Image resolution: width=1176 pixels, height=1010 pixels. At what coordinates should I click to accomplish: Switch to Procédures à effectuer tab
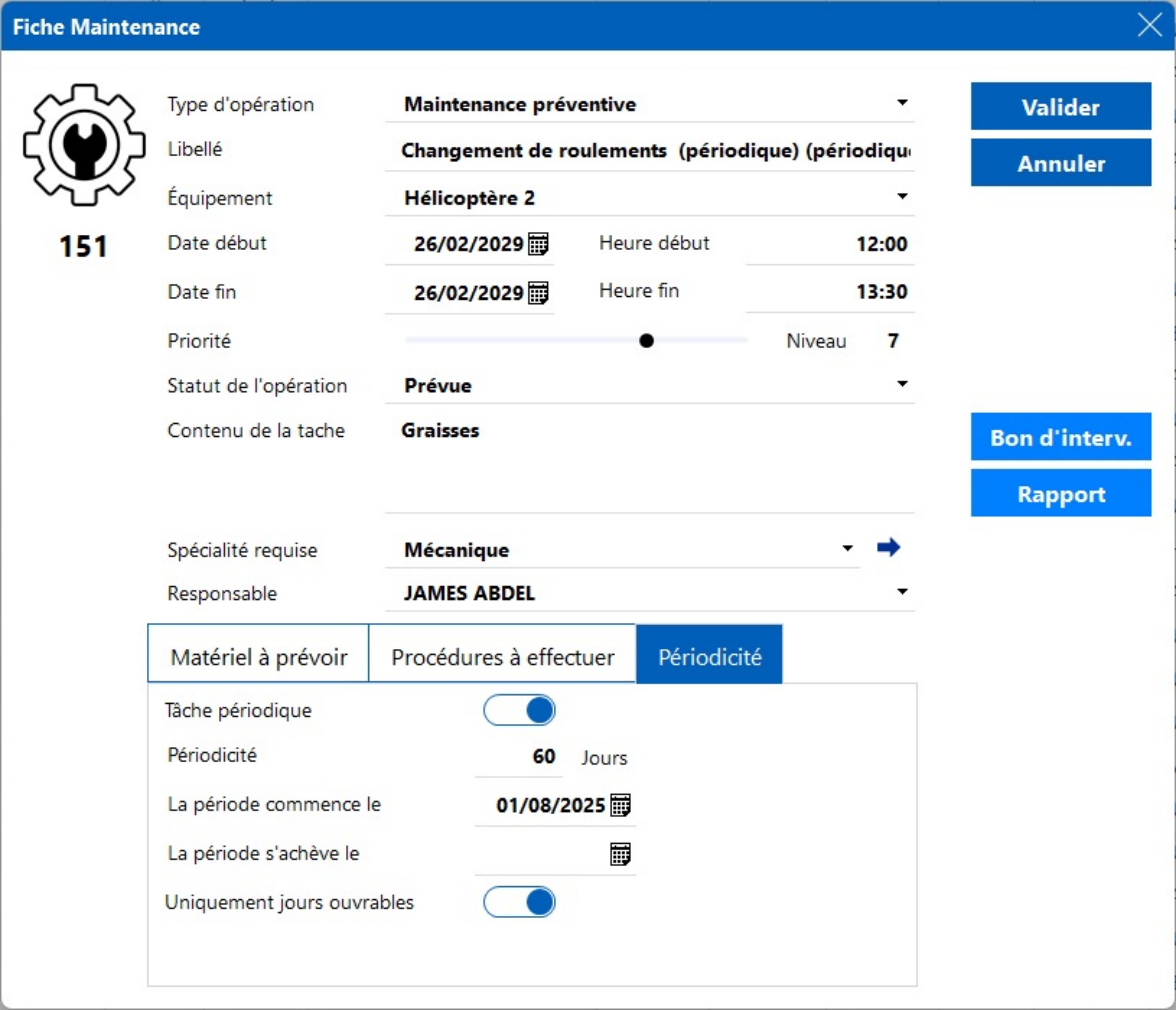click(502, 657)
